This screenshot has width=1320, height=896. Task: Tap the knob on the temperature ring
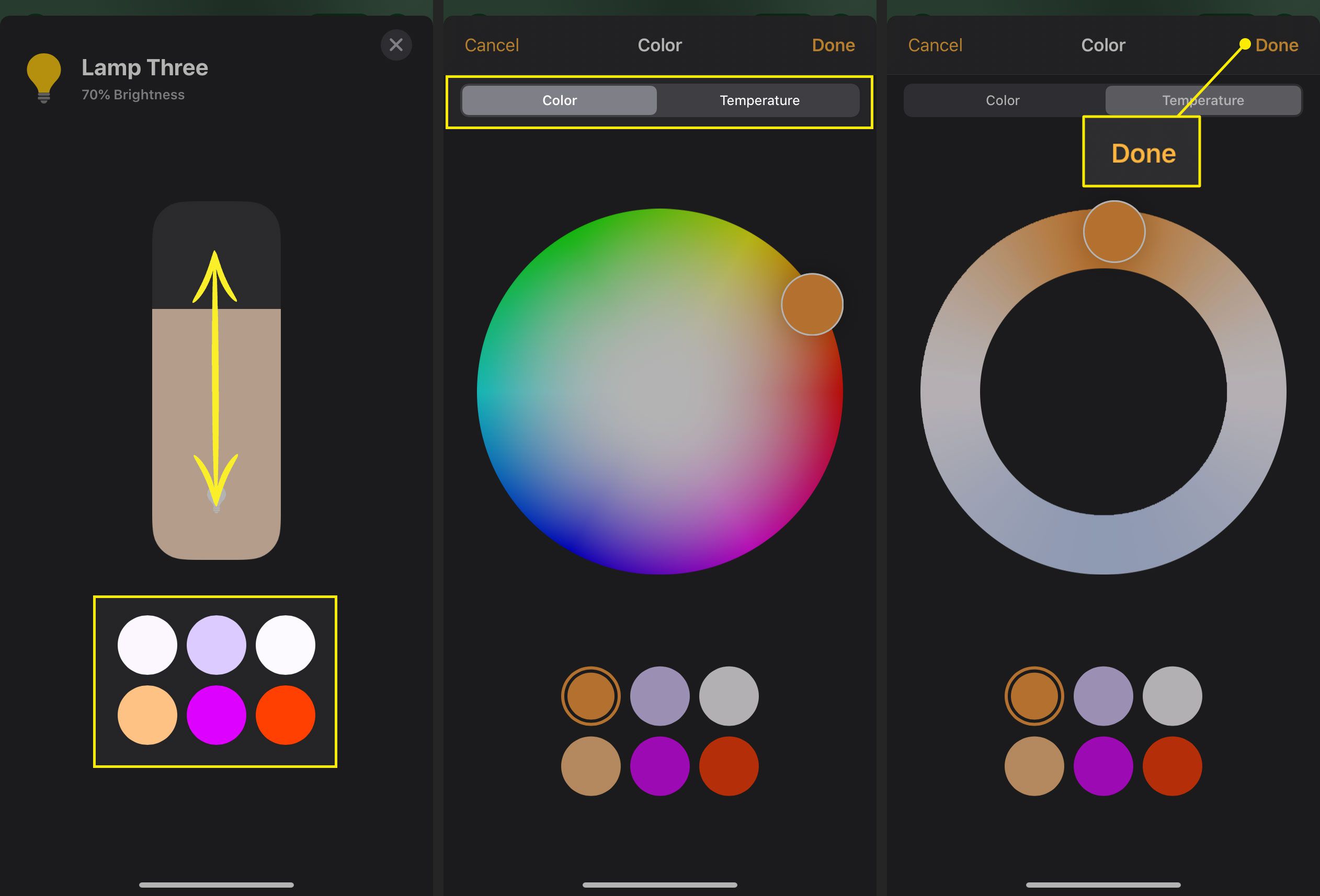(1114, 232)
